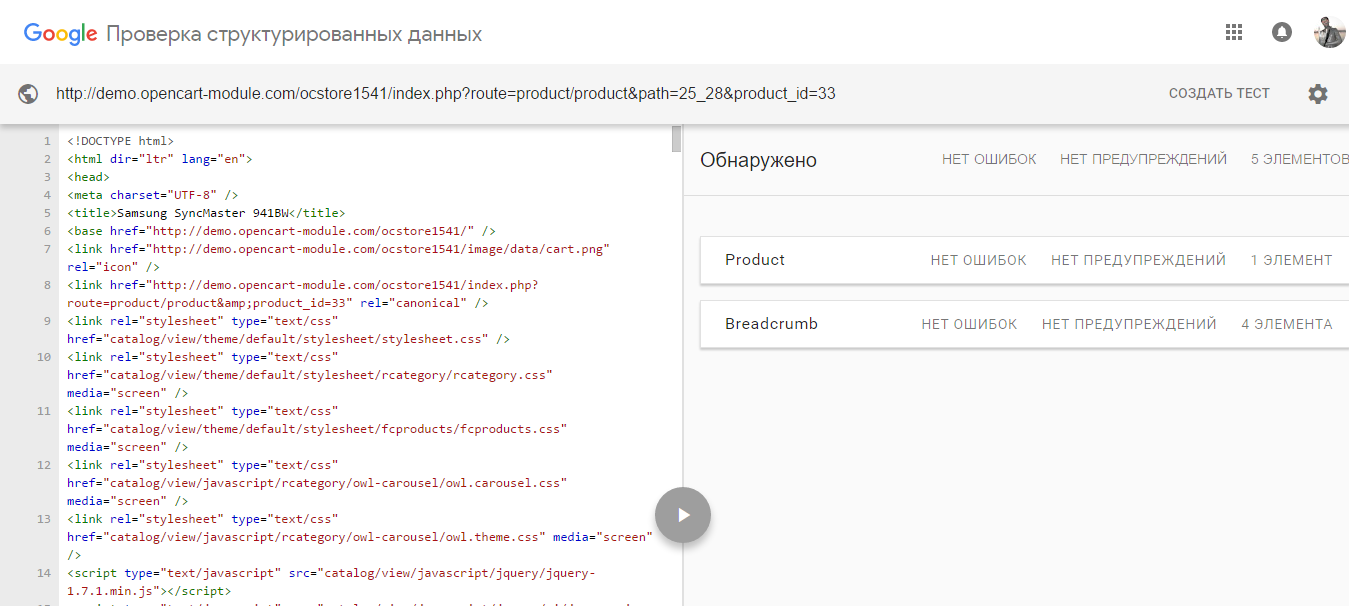
Task: Open Google notifications bell
Action: point(1281,32)
